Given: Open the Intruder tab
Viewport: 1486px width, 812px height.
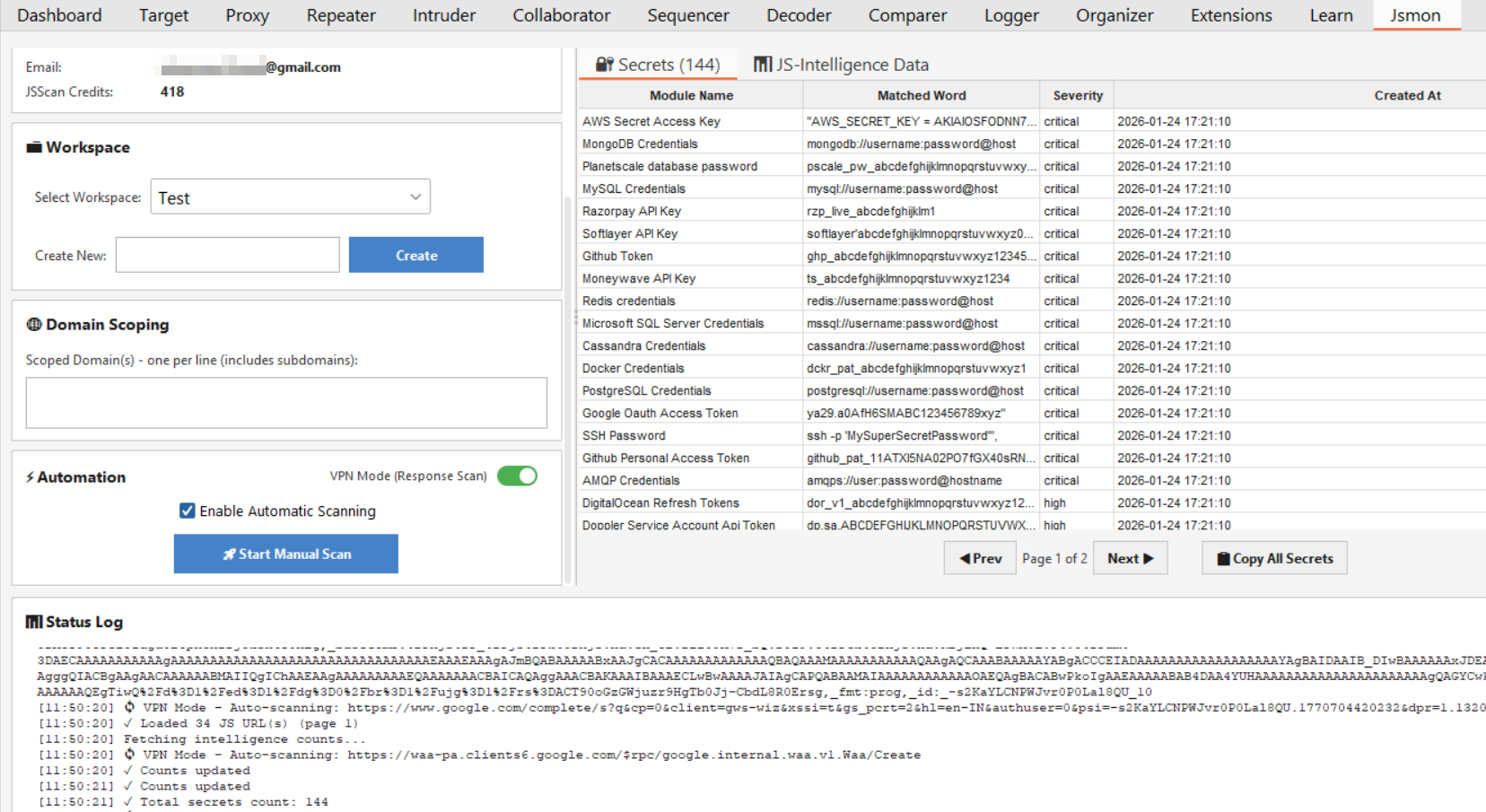Looking at the screenshot, I should tap(444, 15).
